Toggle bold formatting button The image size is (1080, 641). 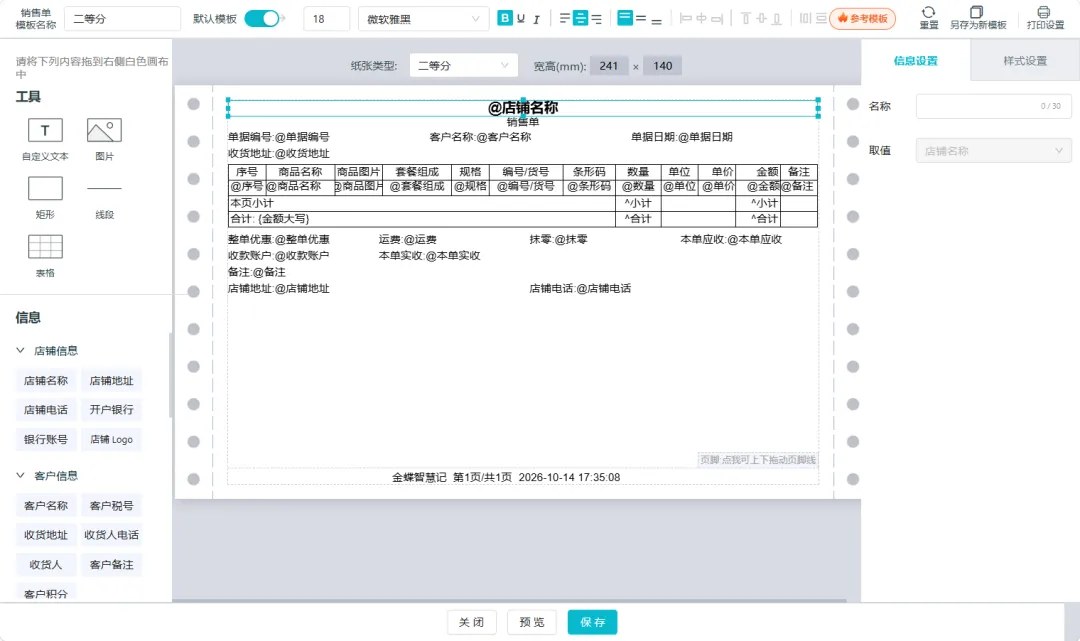(x=505, y=19)
